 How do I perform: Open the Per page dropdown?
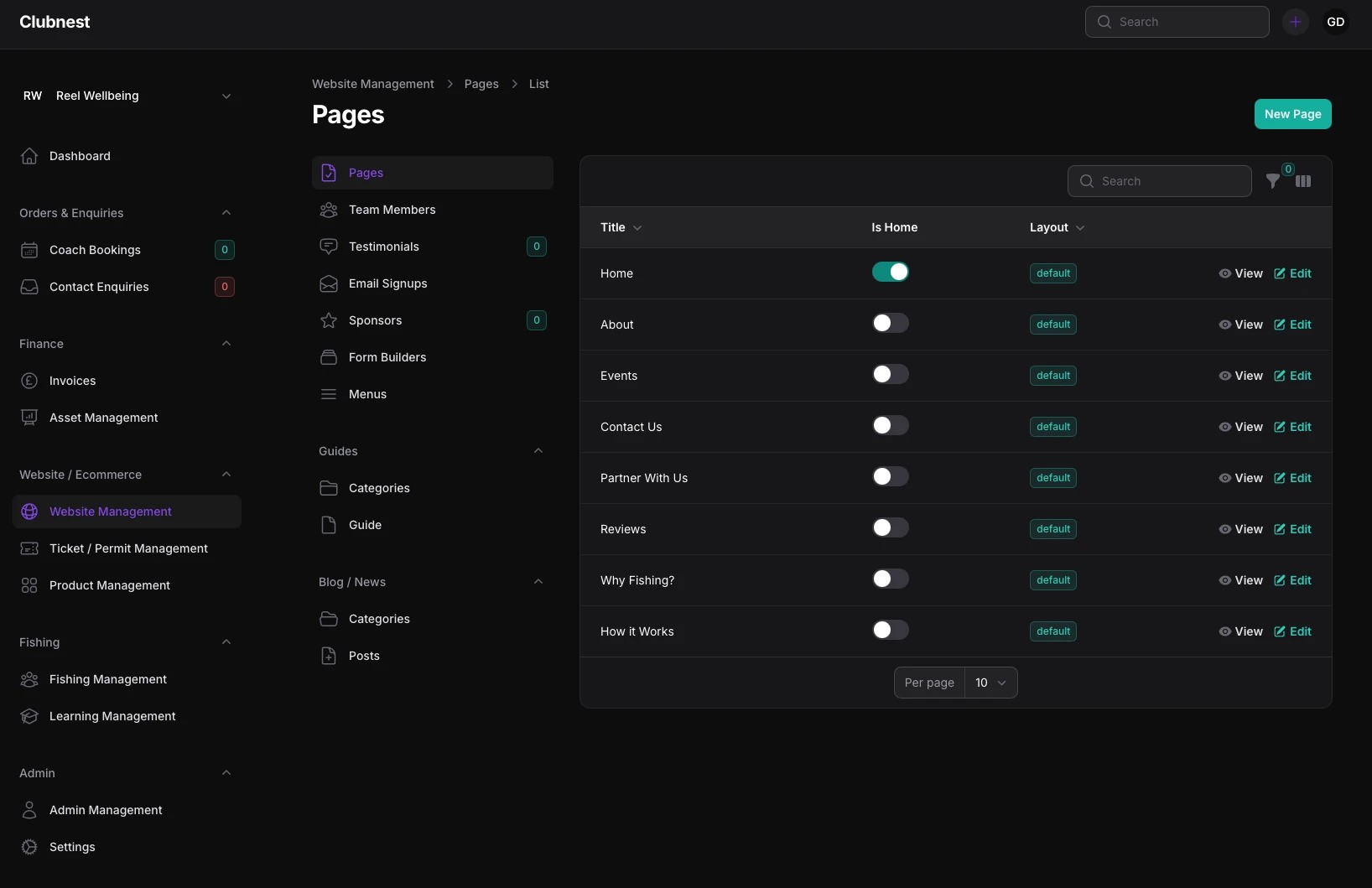coord(991,683)
